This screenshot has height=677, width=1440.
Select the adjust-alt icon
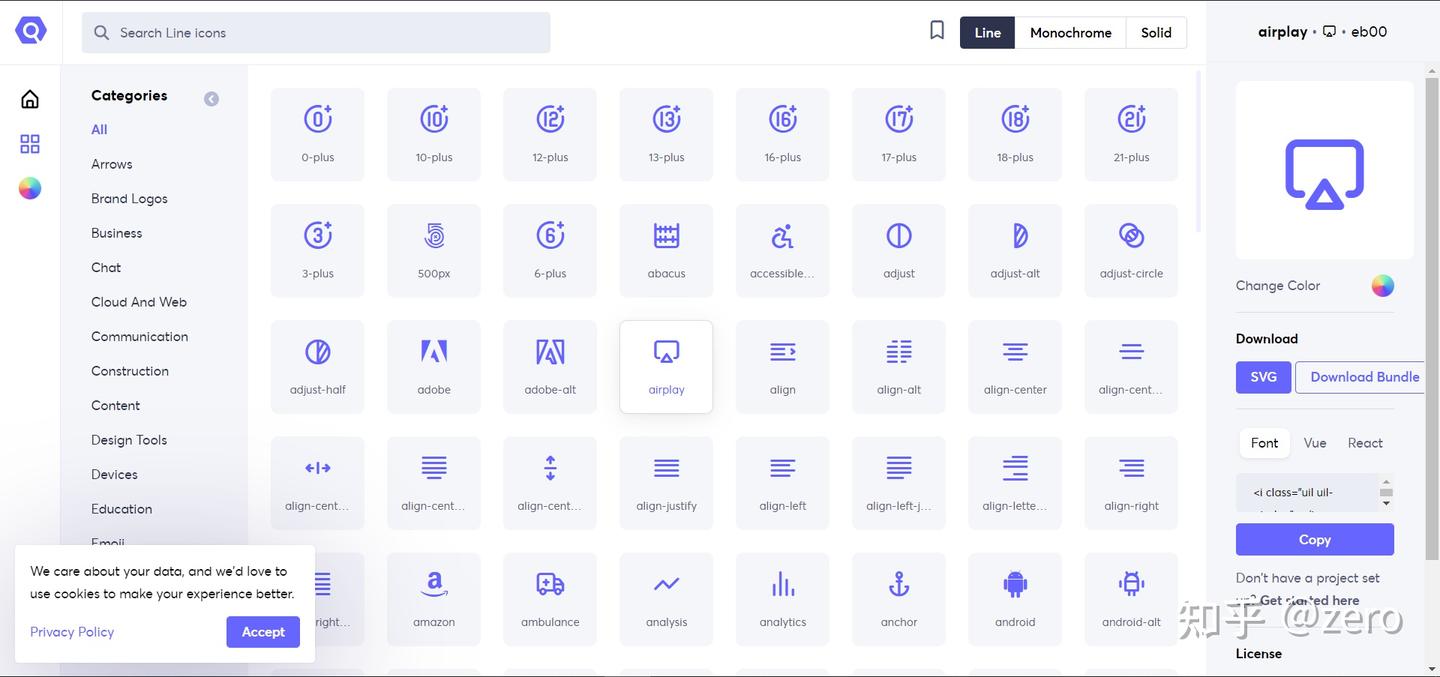coord(1015,250)
